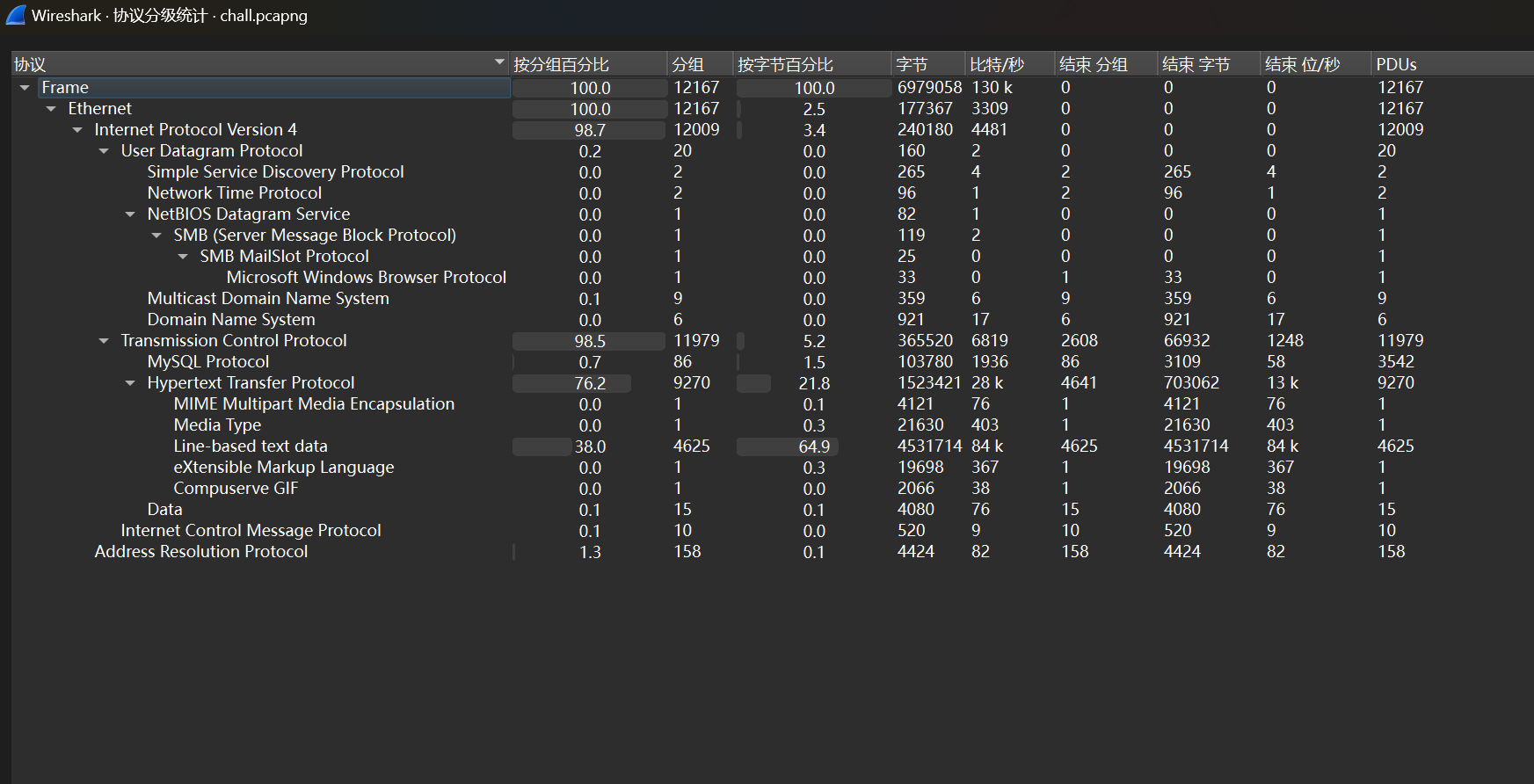Collapse the Ethernet tree node
Viewport: 1534px width, 784px height.
point(51,109)
